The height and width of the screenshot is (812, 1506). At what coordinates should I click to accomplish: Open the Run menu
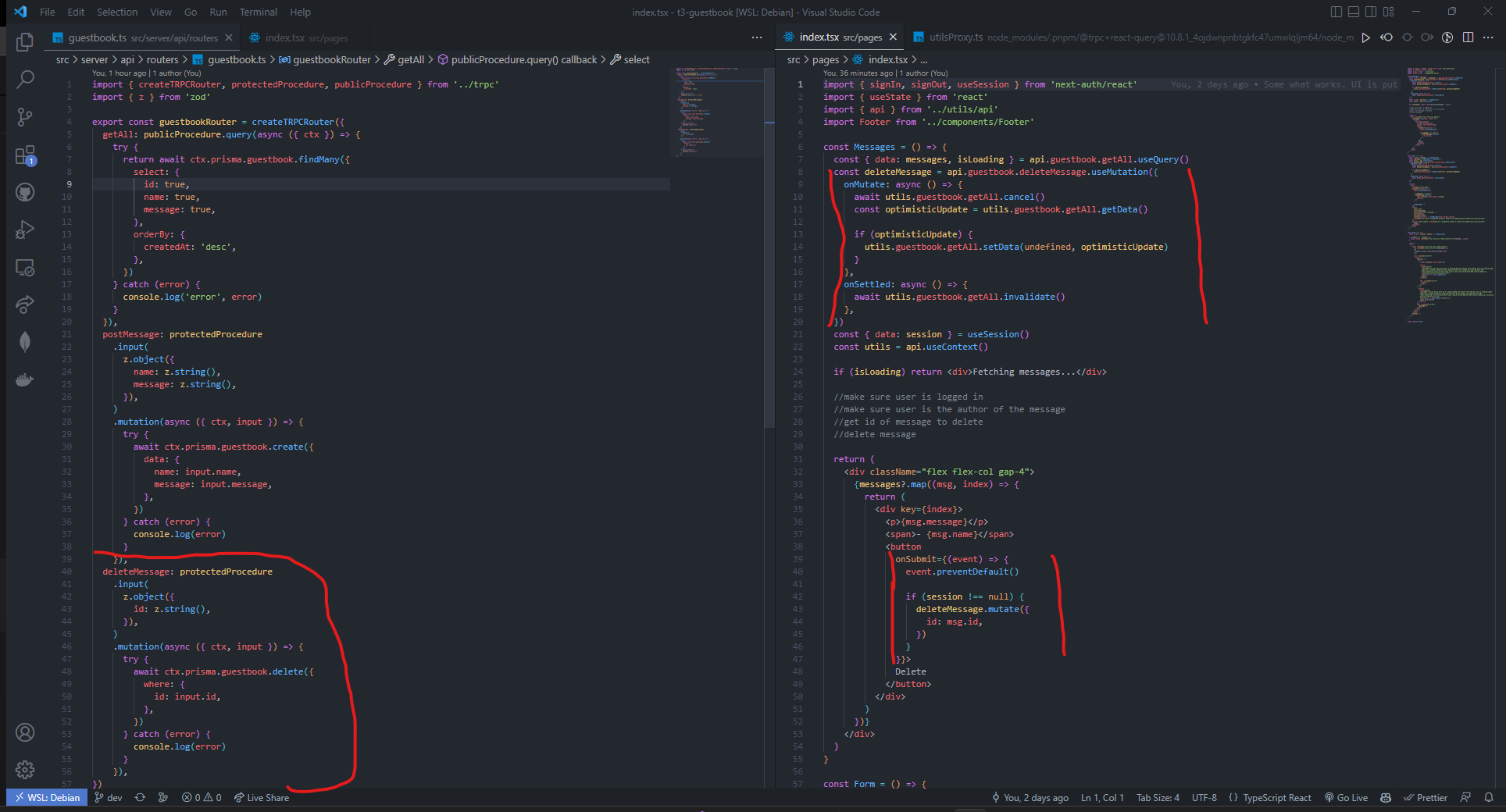point(219,12)
